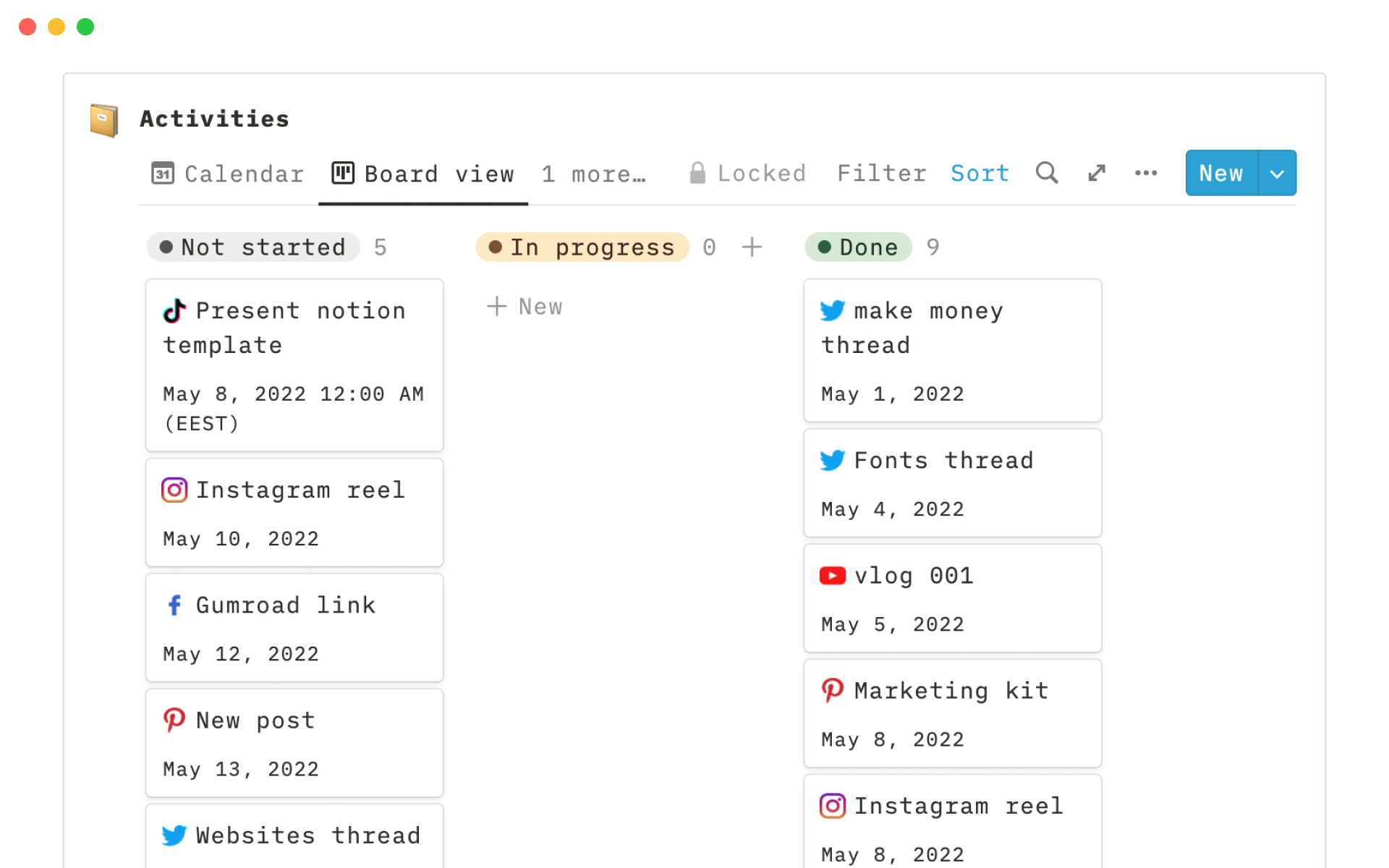Select the Board view tab
The width and height of the screenshot is (1389, 868).
pyautogui.click(x=423, y=174)
